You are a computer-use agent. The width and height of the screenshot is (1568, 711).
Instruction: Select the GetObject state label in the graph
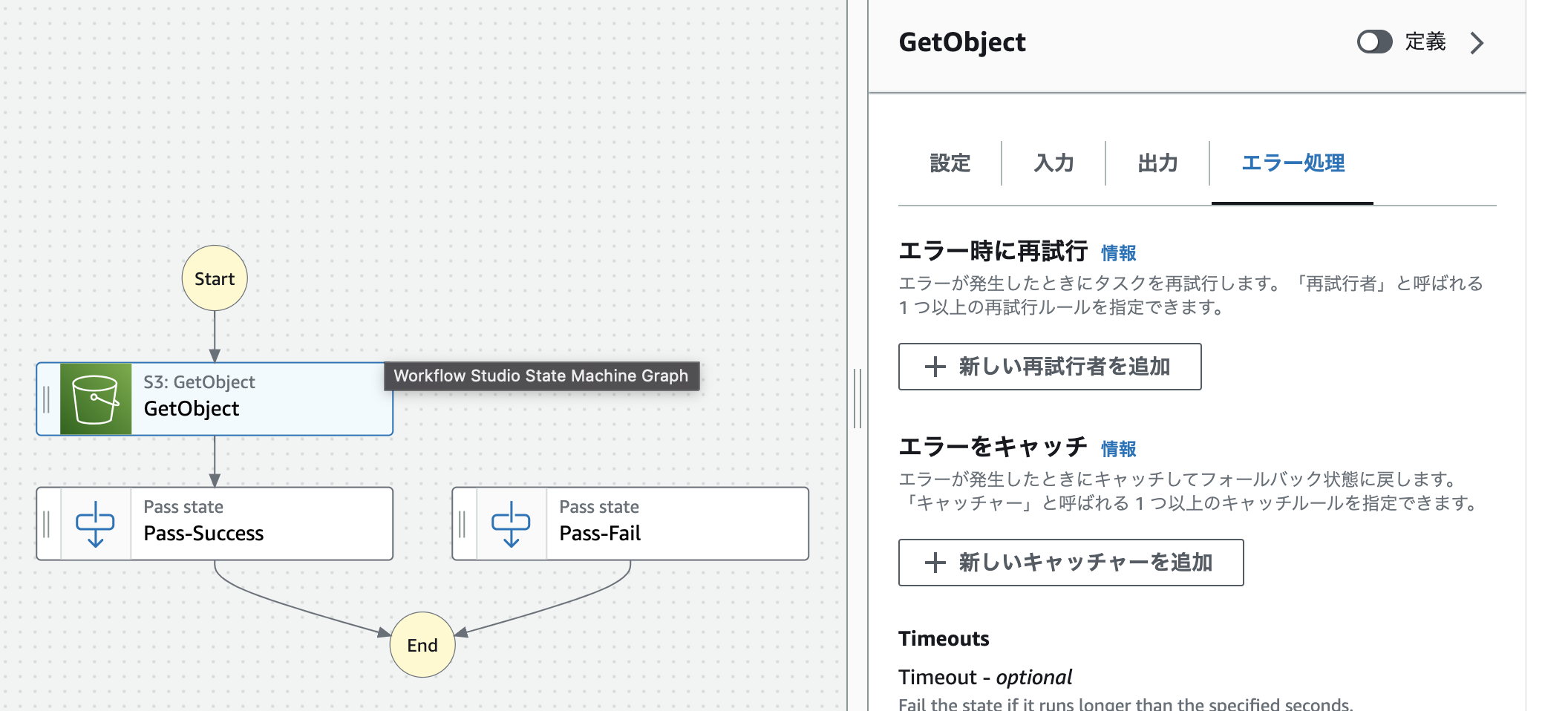click(192, 409)
